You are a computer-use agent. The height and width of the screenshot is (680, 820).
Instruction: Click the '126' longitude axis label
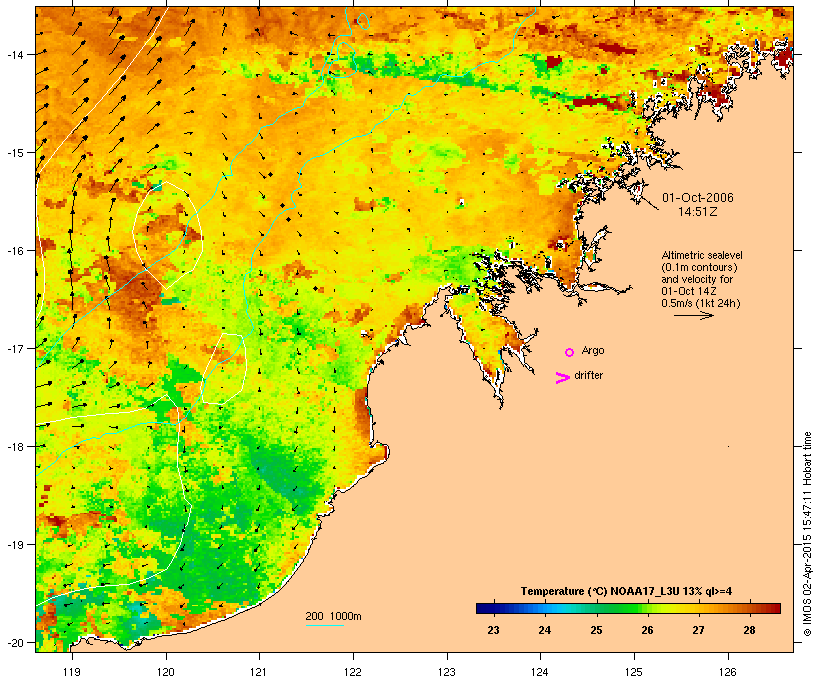728,672
